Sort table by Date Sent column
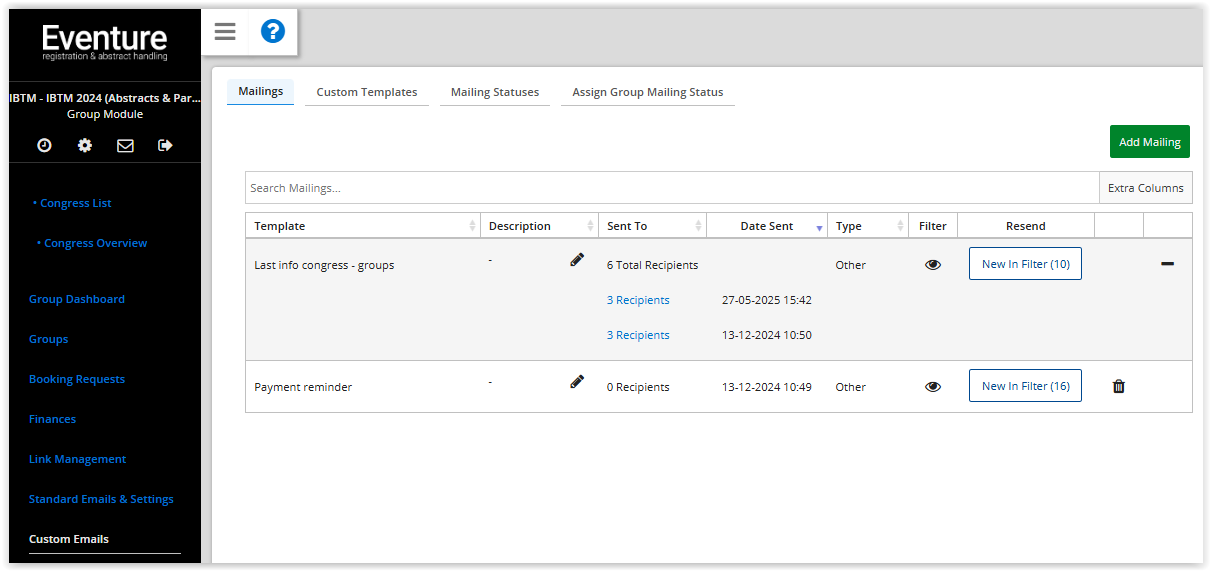The width and height of the screenshot is (1211, 571). [767, 226]
